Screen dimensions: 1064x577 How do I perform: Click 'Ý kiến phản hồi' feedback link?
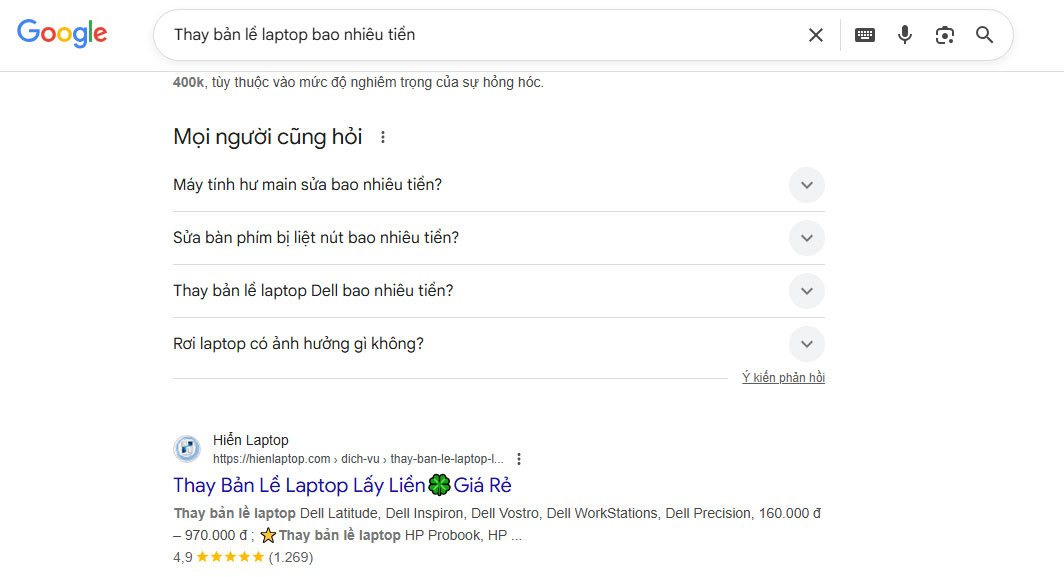tap(783, 377)
